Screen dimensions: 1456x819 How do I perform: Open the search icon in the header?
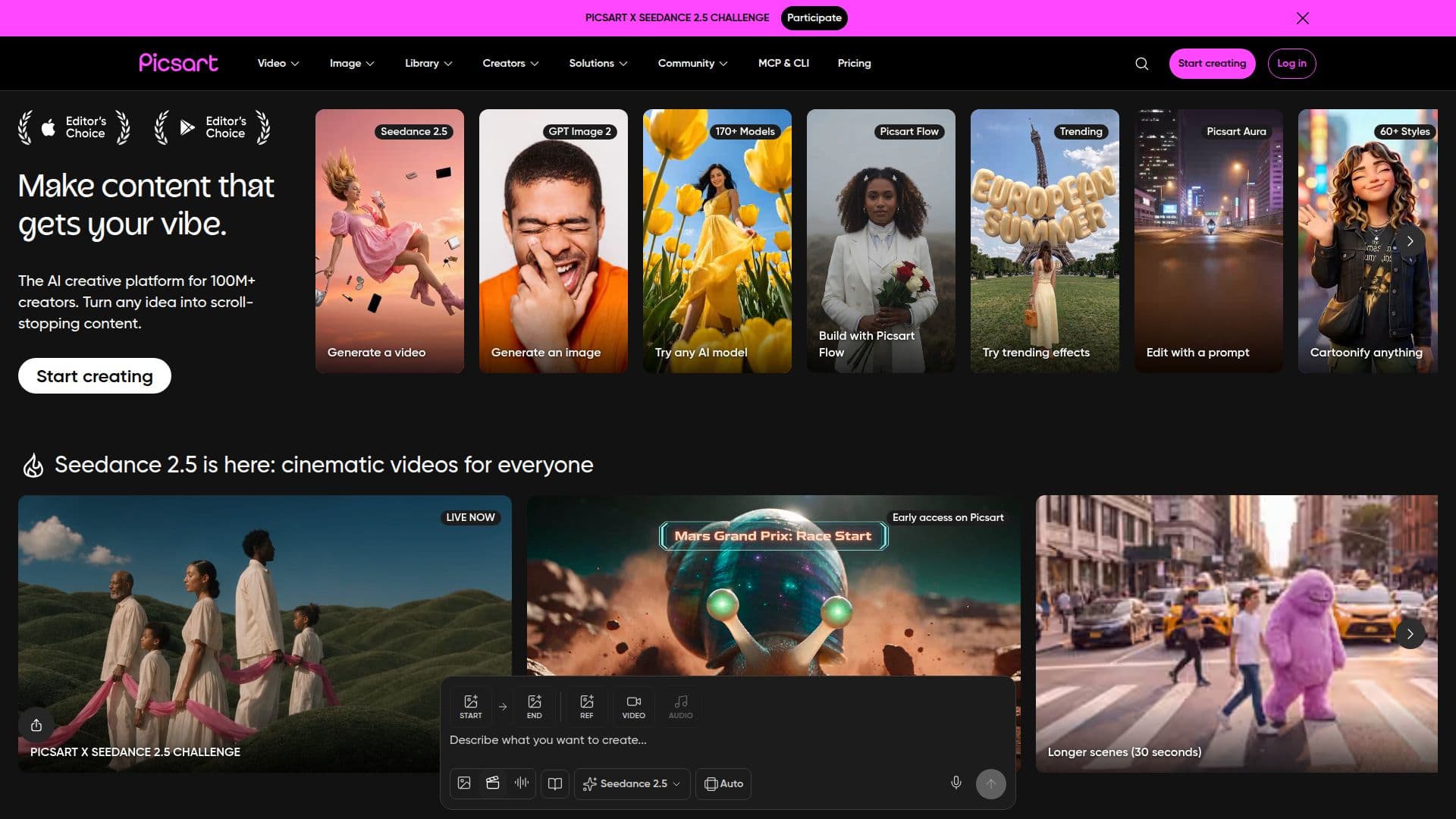click(1141, 64)
